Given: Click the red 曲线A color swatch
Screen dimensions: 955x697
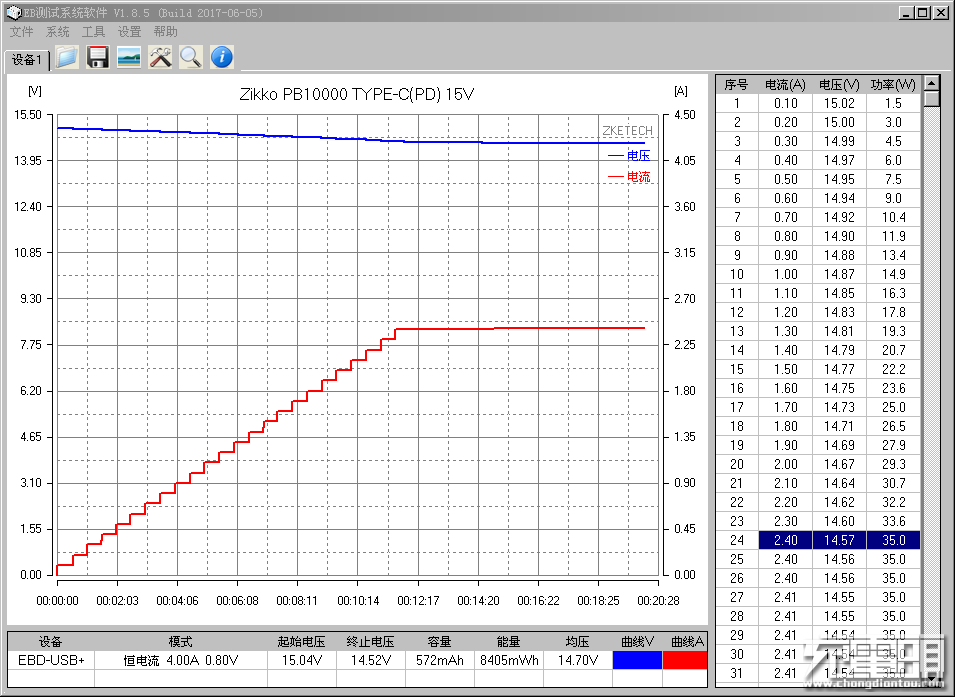Looking at the screenshot, I should coord(685,660).
